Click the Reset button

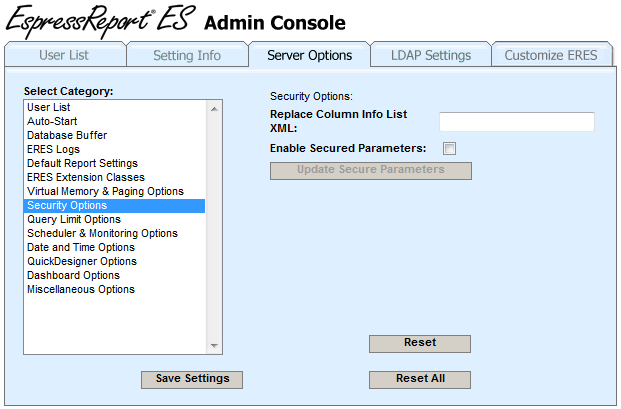[420, 343]
